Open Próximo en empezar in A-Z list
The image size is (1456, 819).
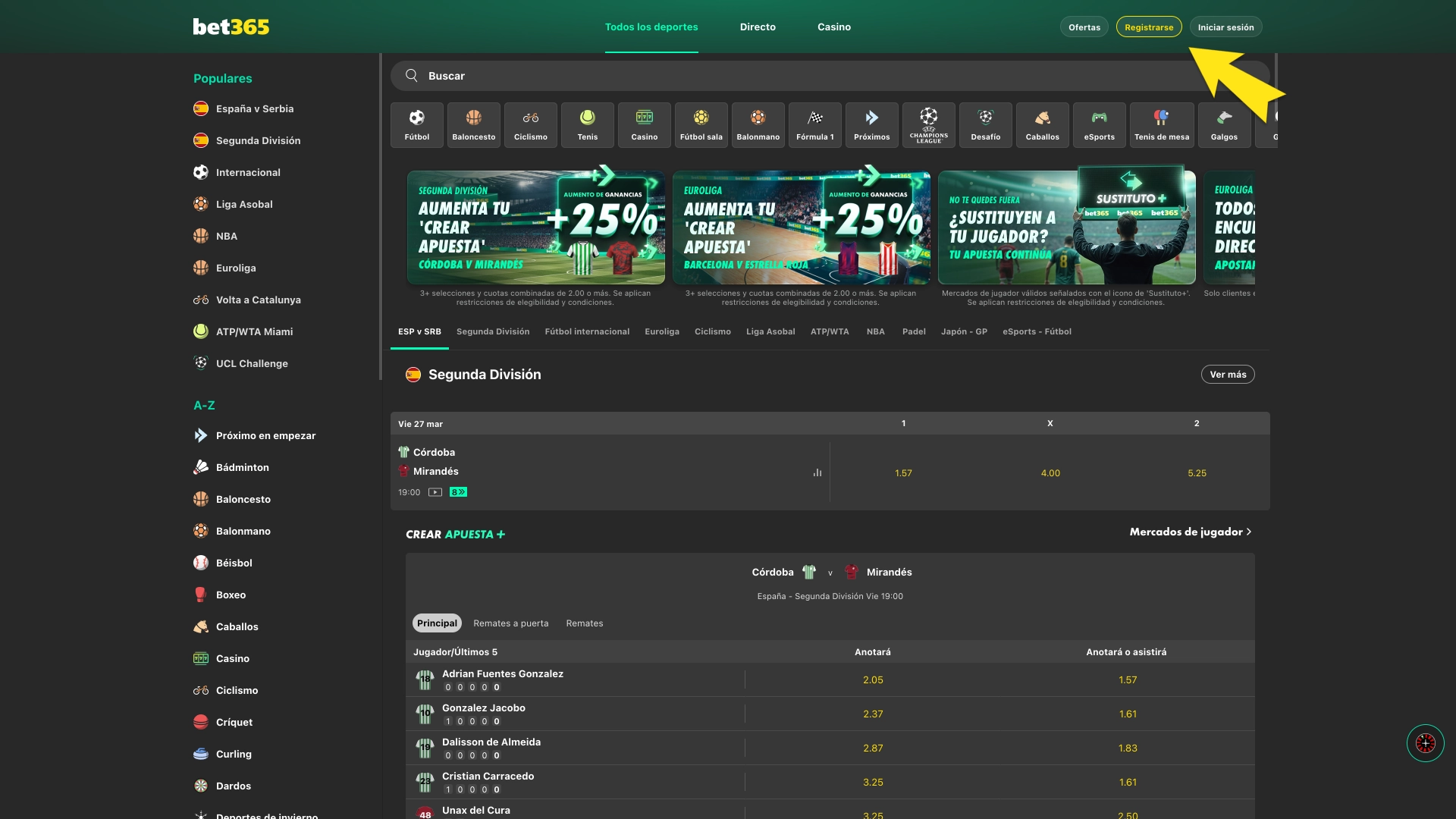(x=265, y=435)
